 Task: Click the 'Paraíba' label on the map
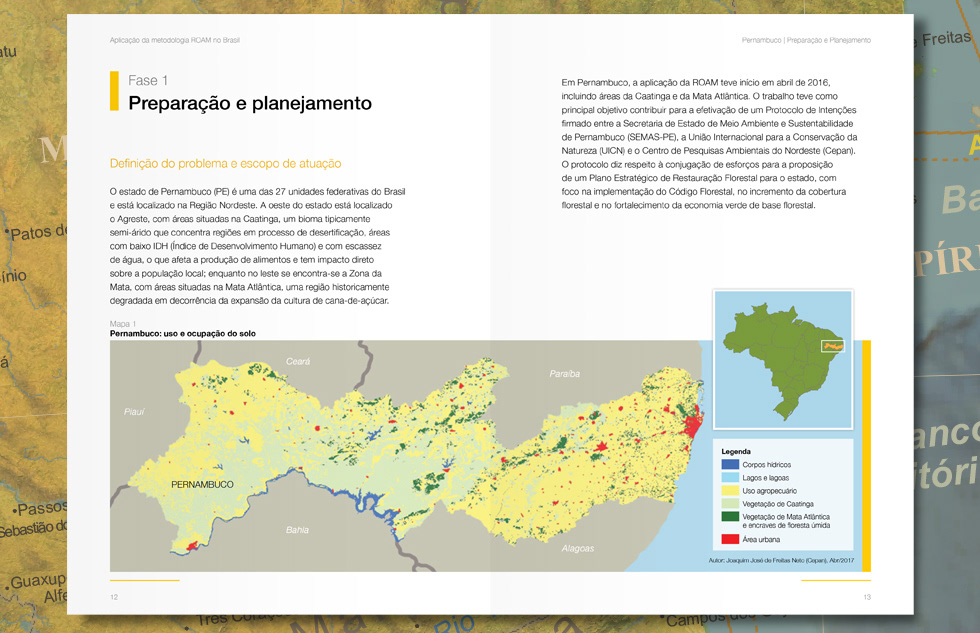tap(565, 374)
